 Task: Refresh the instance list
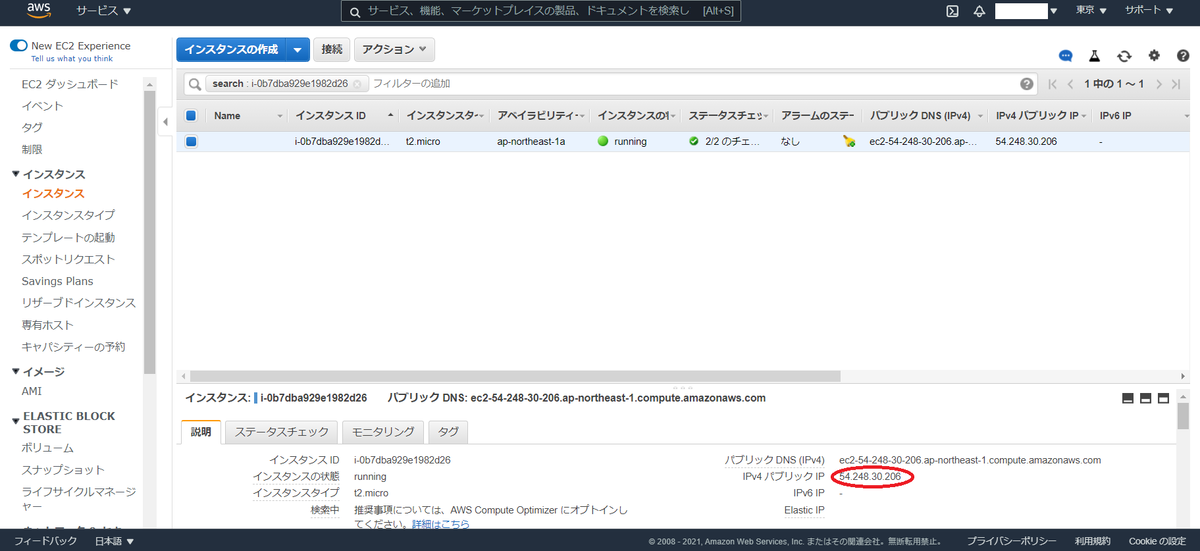[1125, 56]
